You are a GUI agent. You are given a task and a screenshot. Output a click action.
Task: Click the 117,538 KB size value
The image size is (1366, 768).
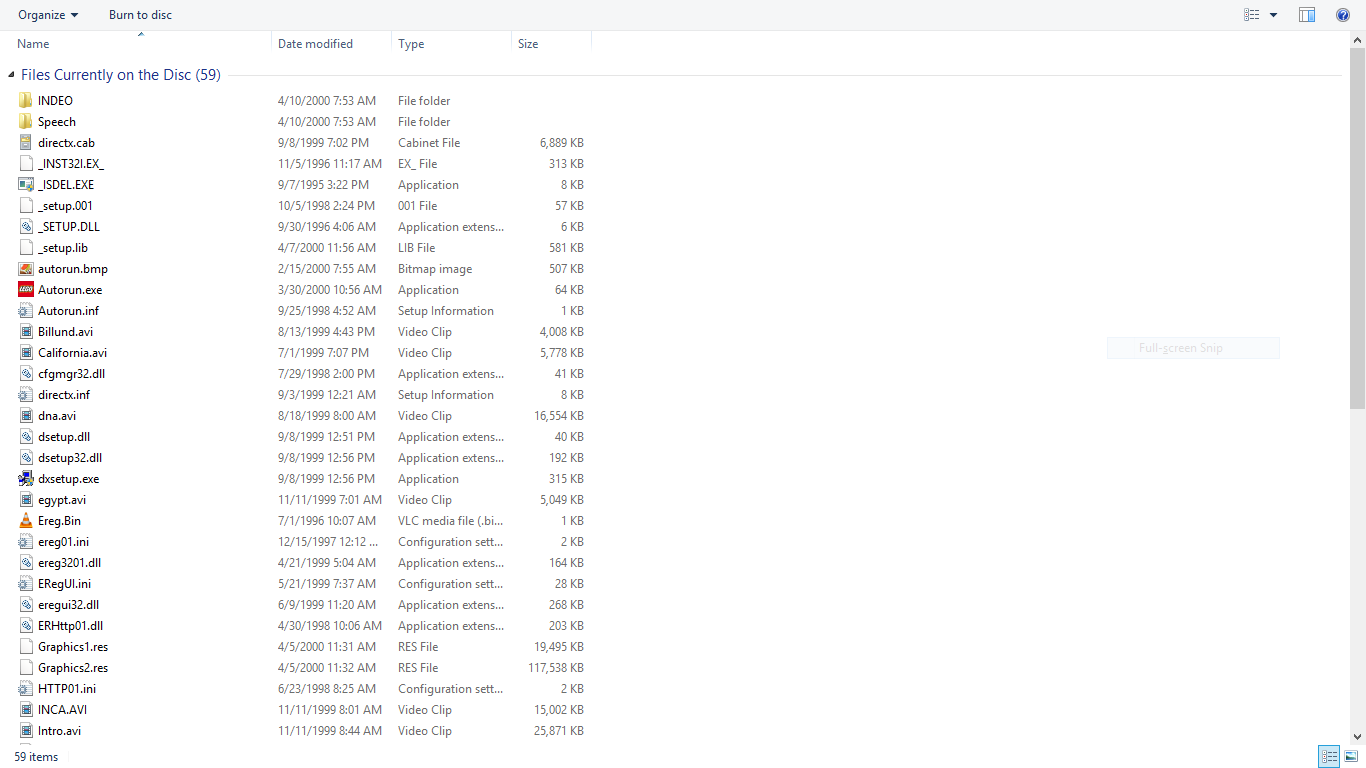coord(556,667)
